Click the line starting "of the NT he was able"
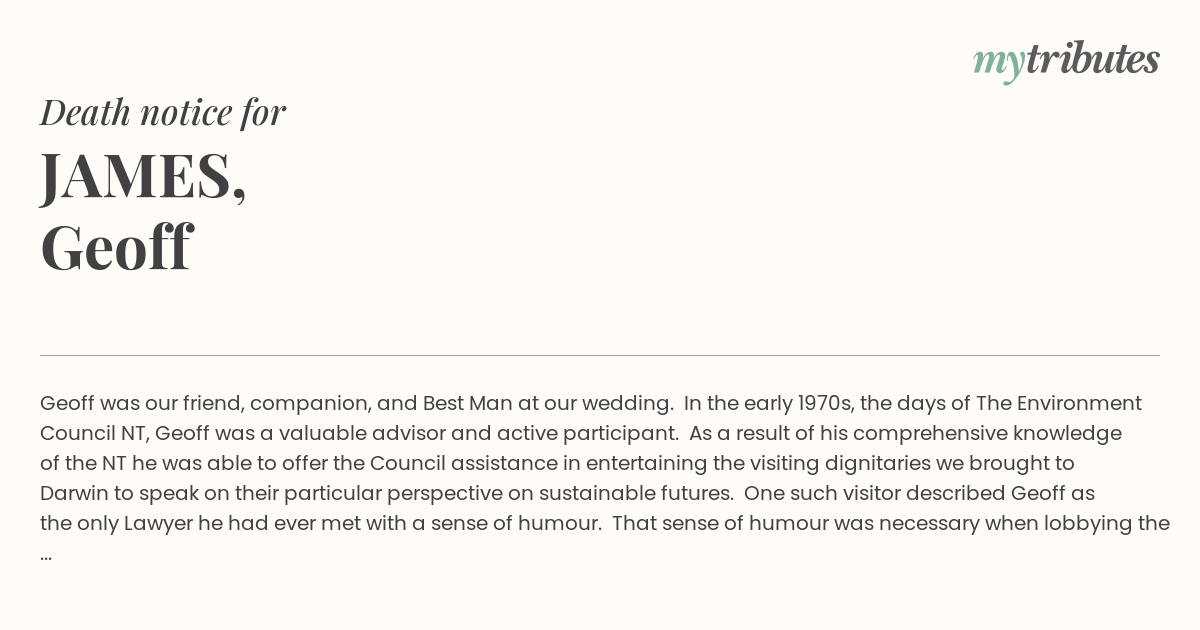The image size is (1200, 630). pos(557,463)
